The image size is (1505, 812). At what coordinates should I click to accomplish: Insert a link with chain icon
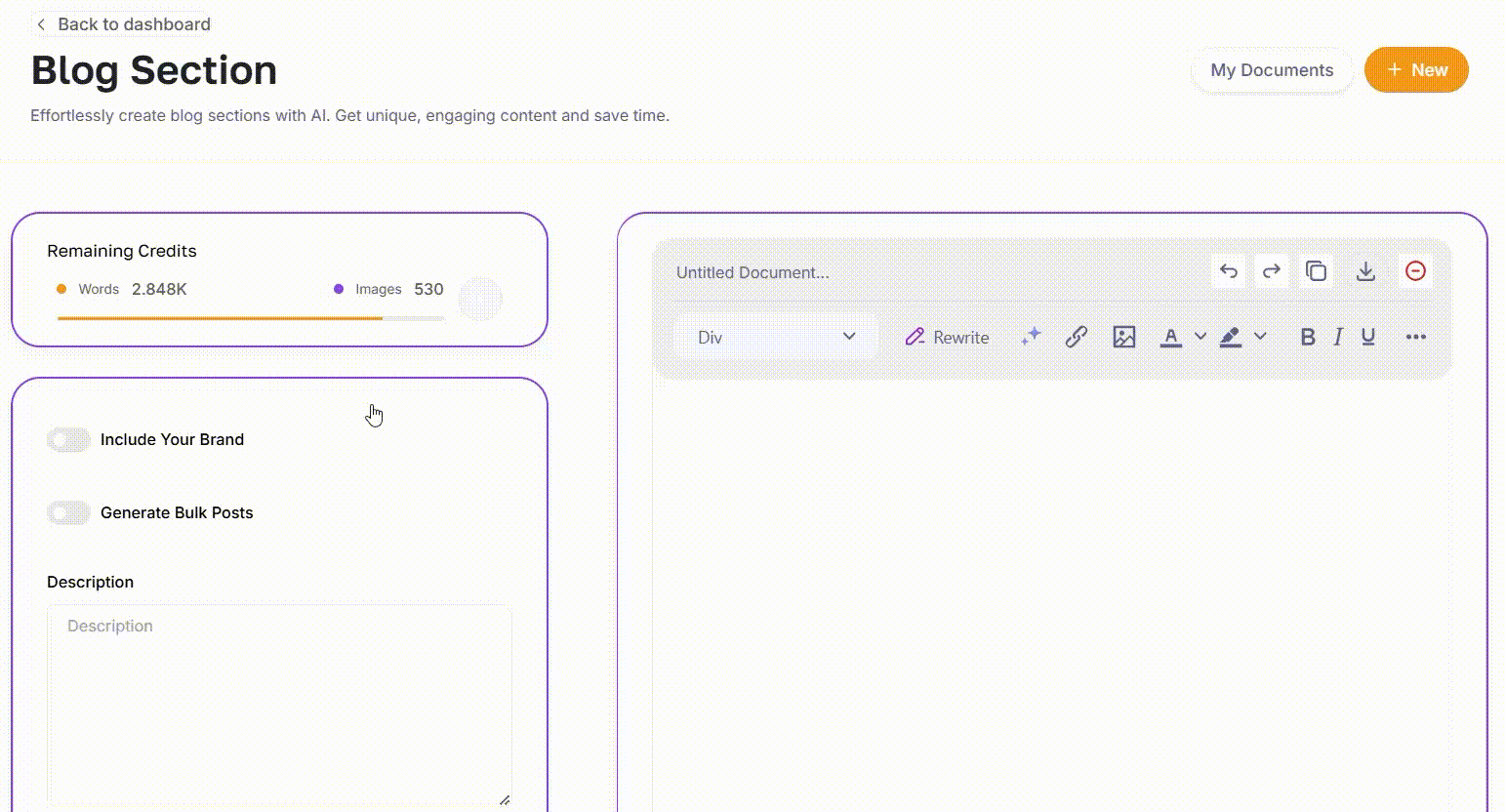pos(1076,337)
